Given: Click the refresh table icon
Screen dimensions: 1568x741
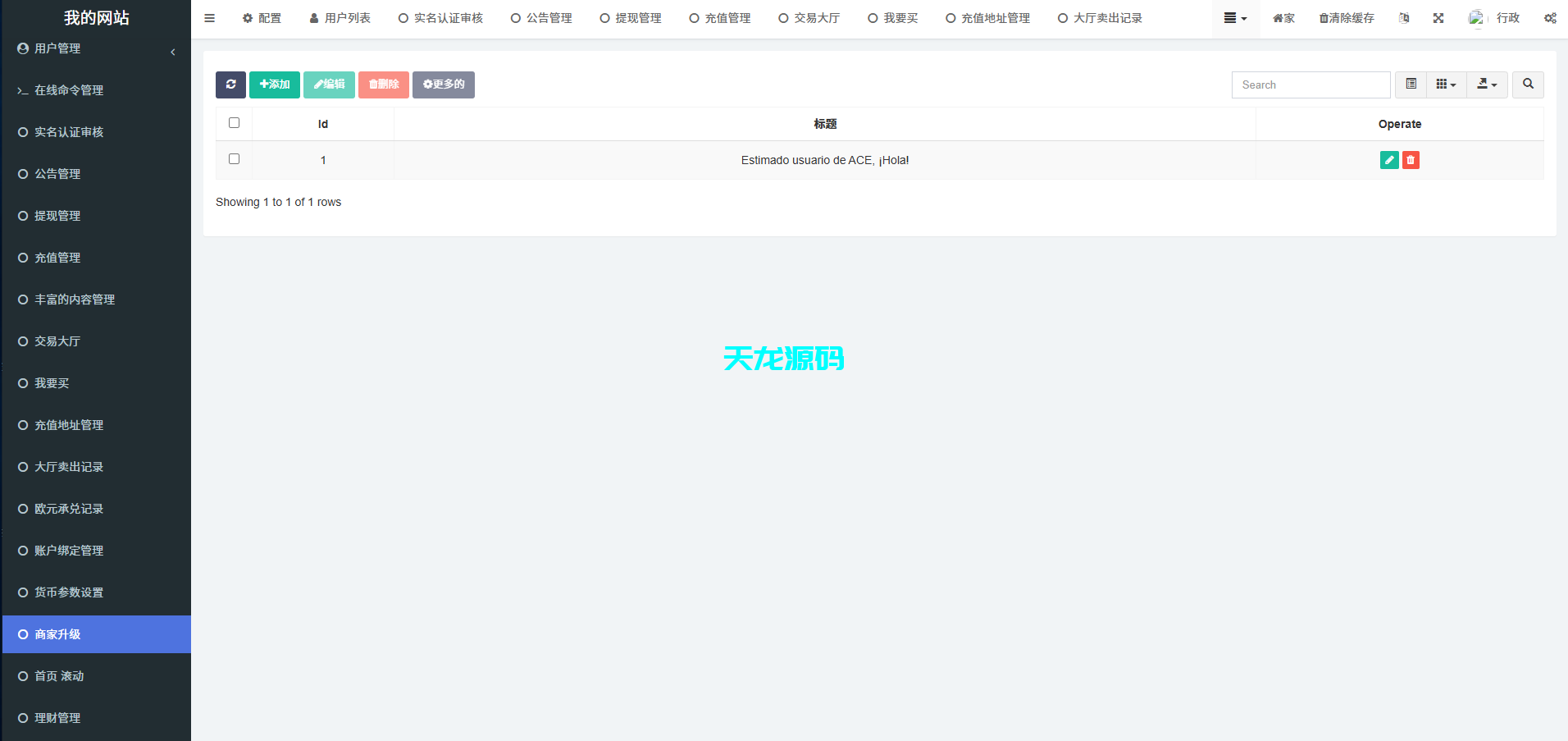Looking at the screenshot, I should (230, 85).
